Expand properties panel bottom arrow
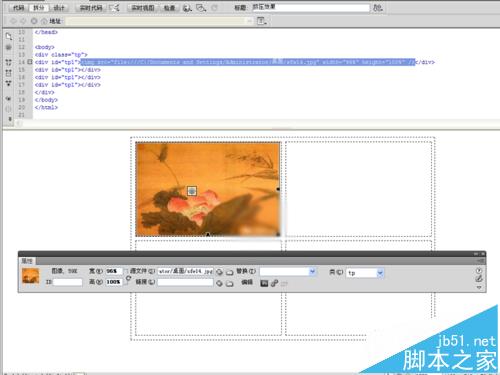 479,287
